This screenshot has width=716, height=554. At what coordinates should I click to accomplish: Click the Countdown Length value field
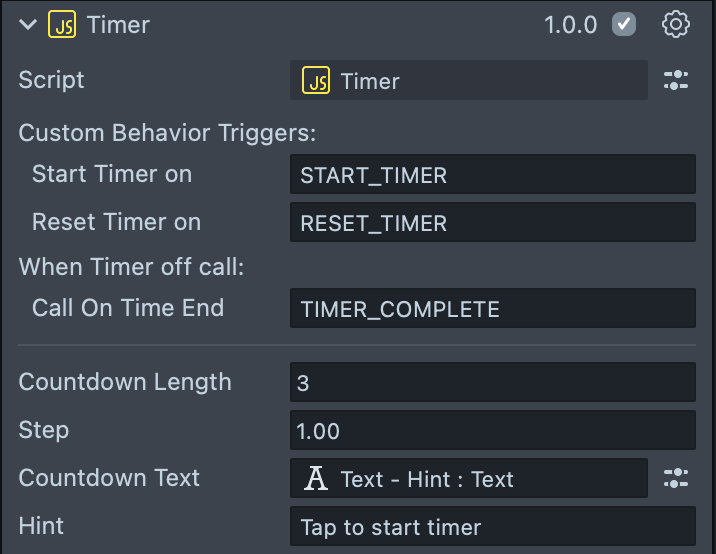pos(492,382)
